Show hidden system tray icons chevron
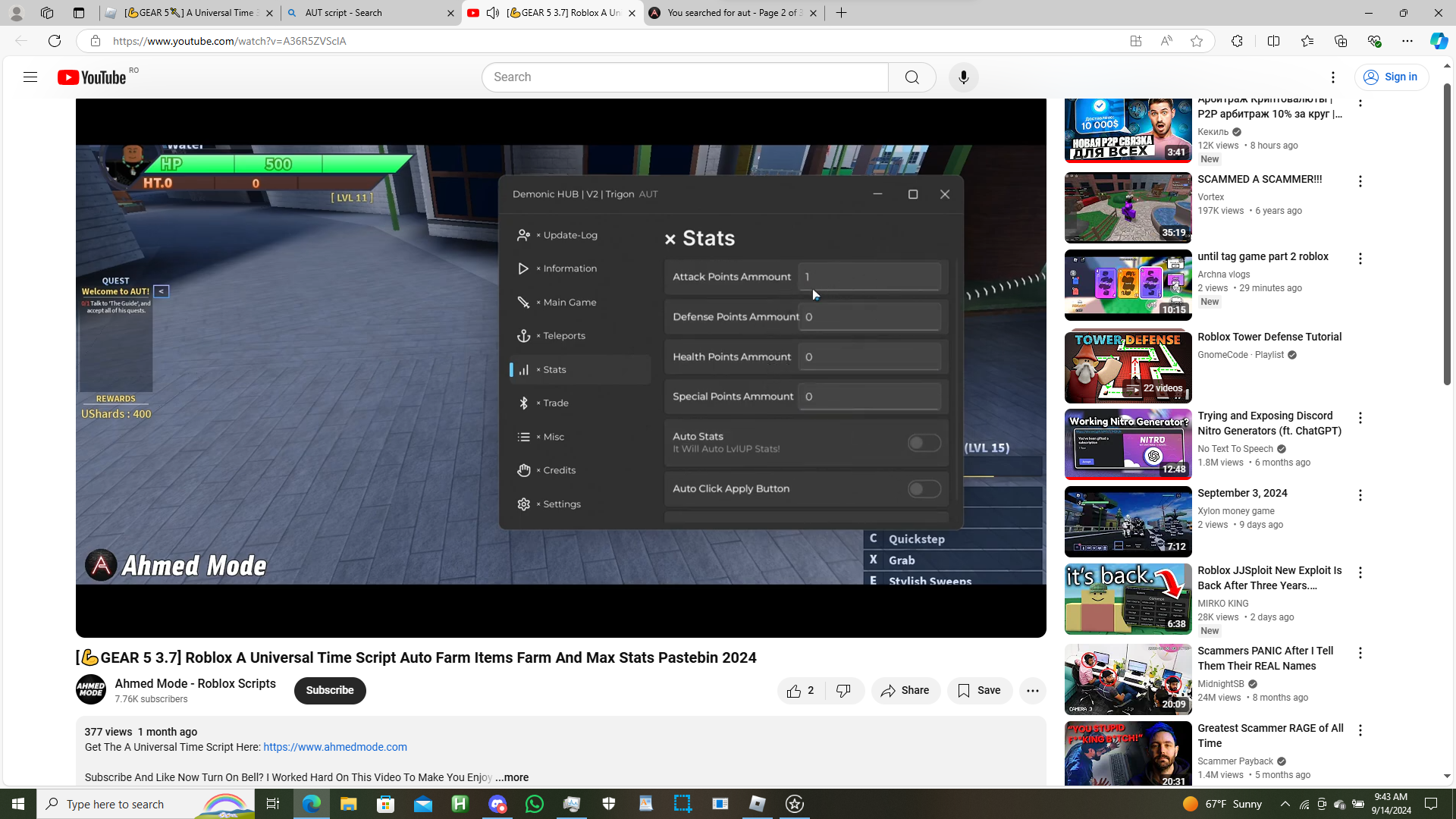The image size is (1456, 819). click(1285, 804)
